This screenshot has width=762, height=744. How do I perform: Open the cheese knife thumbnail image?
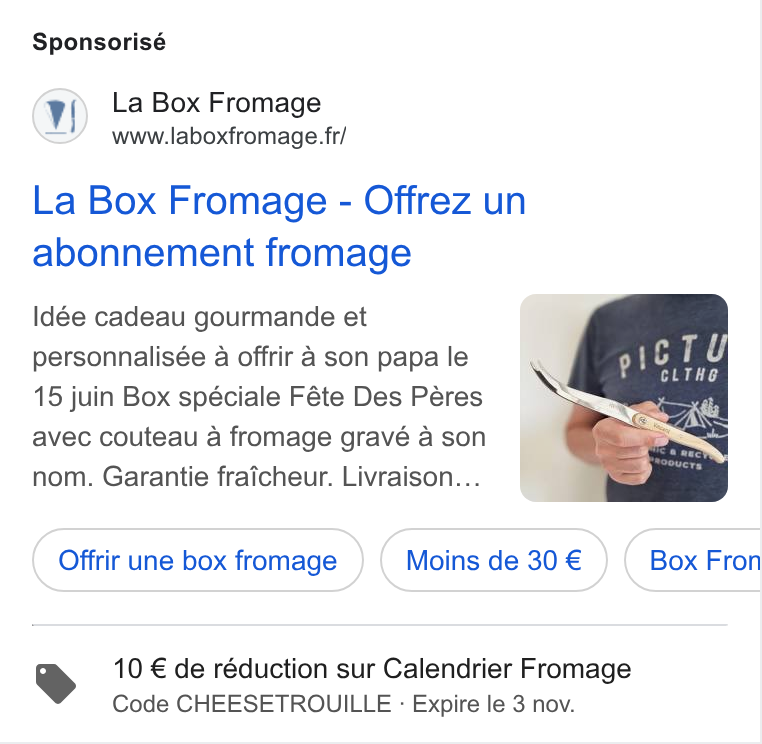[623, 398]
